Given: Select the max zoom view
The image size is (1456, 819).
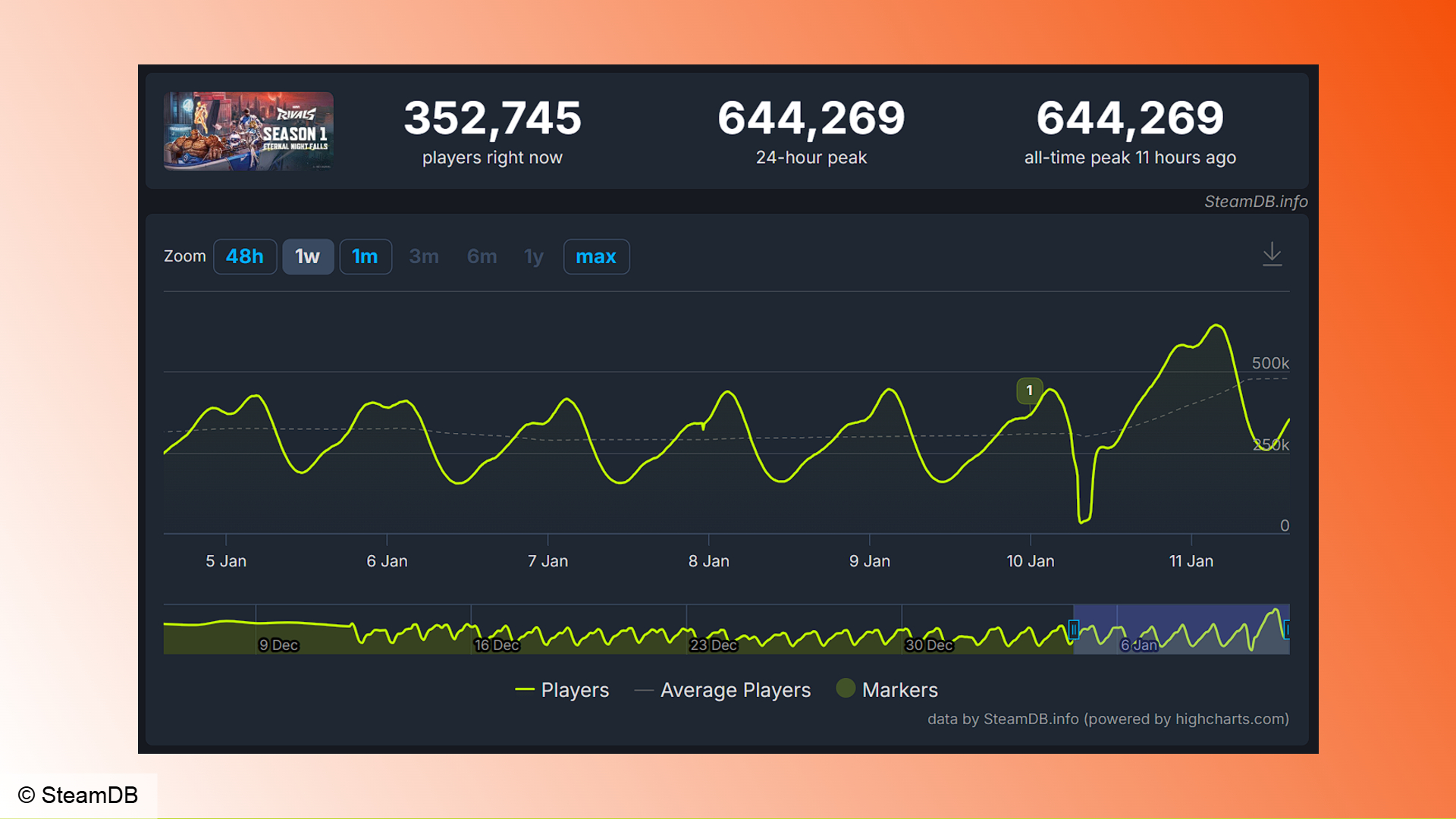Looking at the screenshot, I should (x=596, y=257).
